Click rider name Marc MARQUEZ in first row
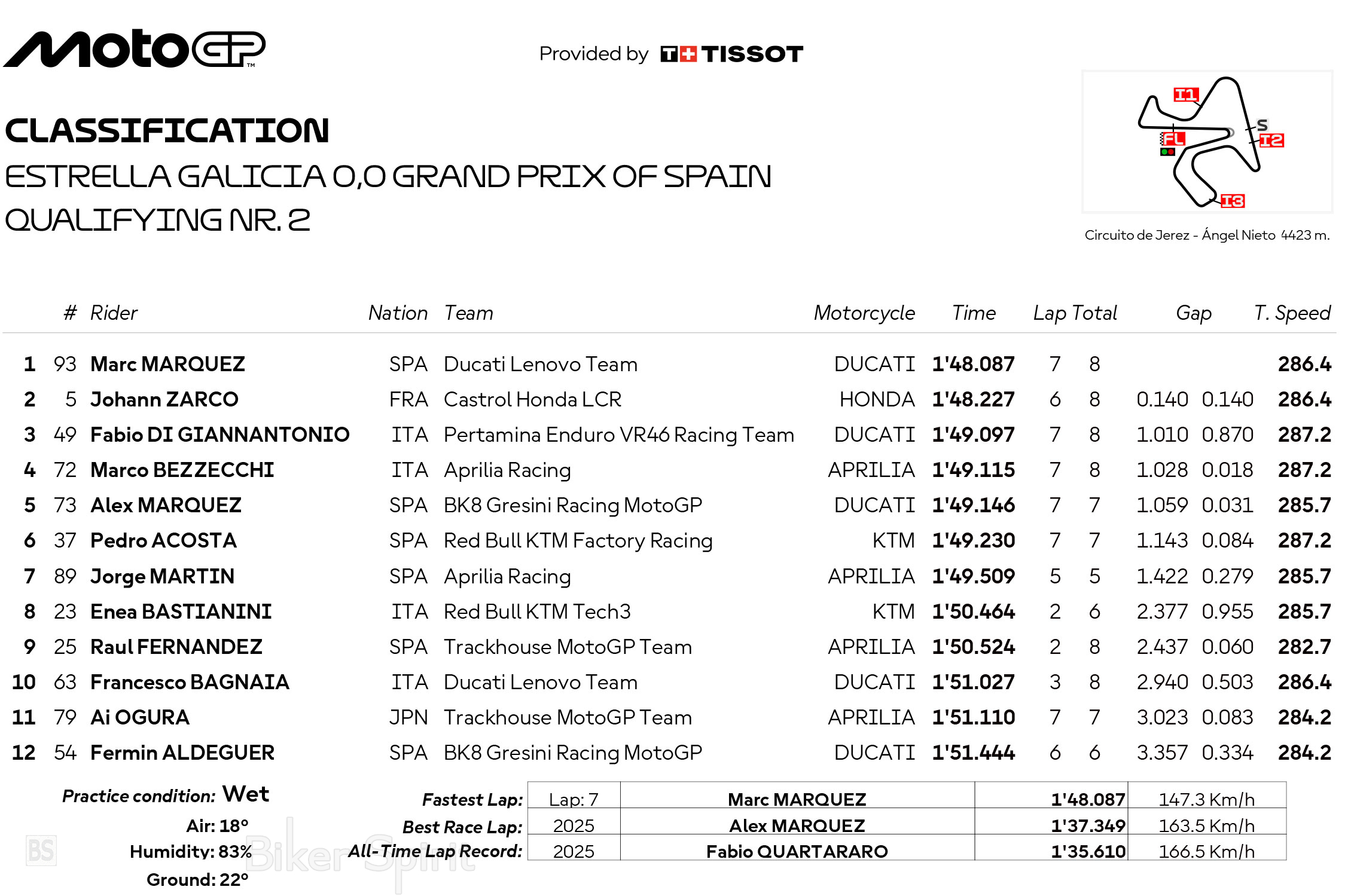The image size is (1348, 896). (167, 364)
